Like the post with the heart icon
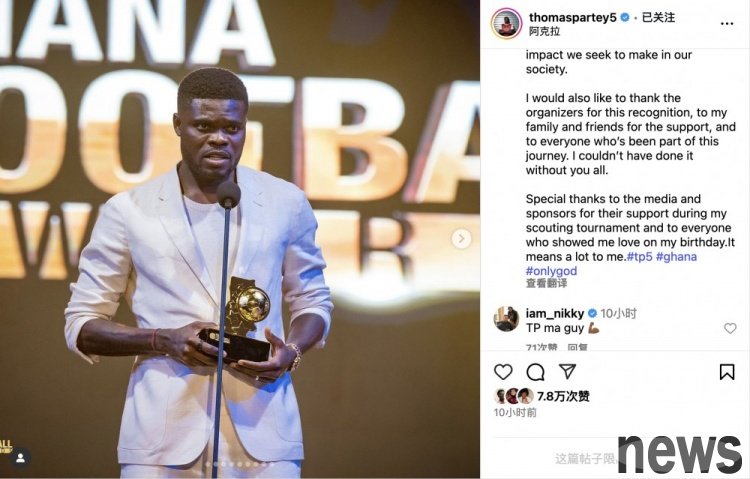Image resolution: width=750 pixels, height=479 pixels. pos(503,372)
